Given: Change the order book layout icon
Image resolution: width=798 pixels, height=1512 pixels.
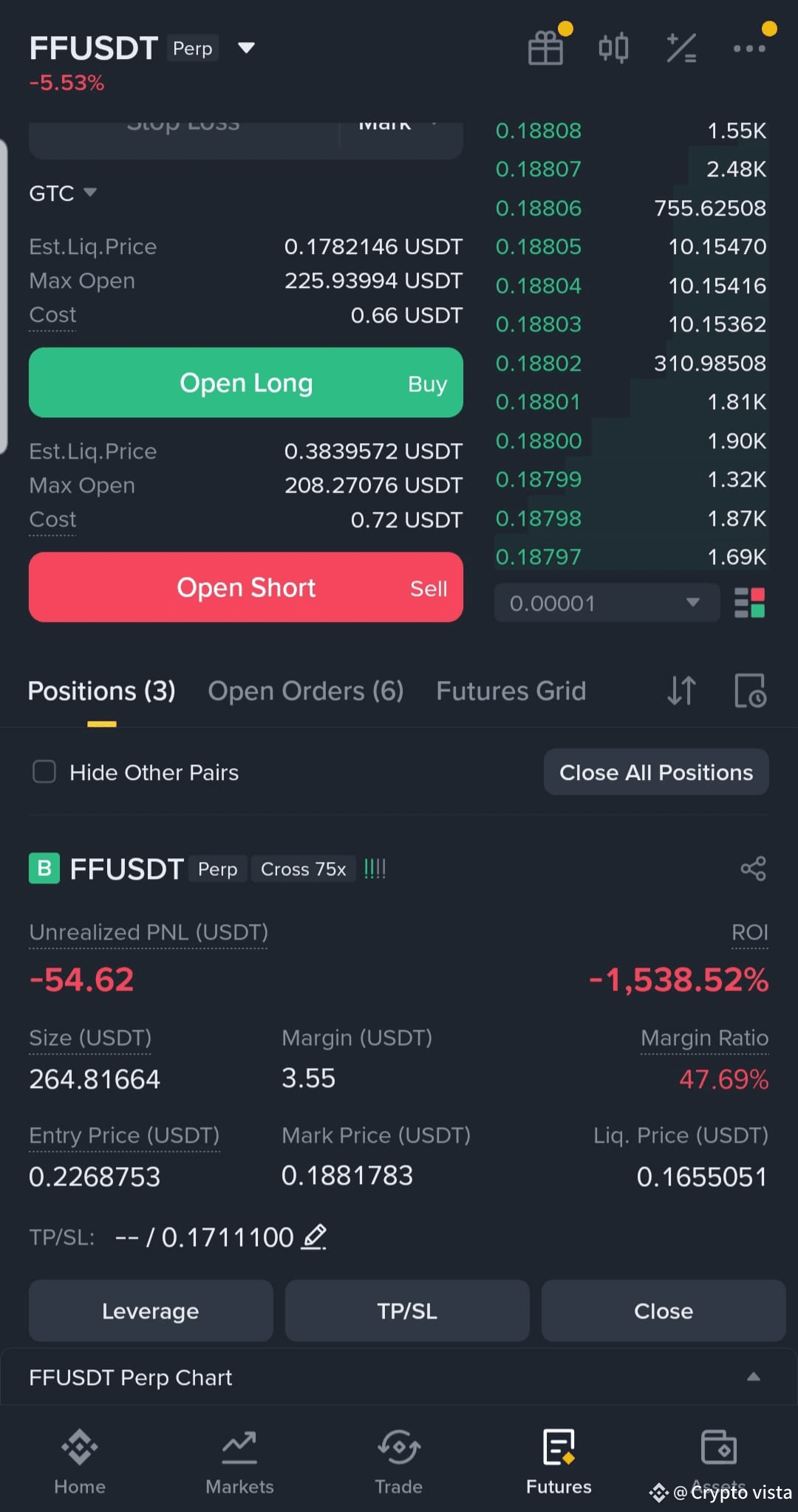Looking at the screenshot, I should click(749, 603).
